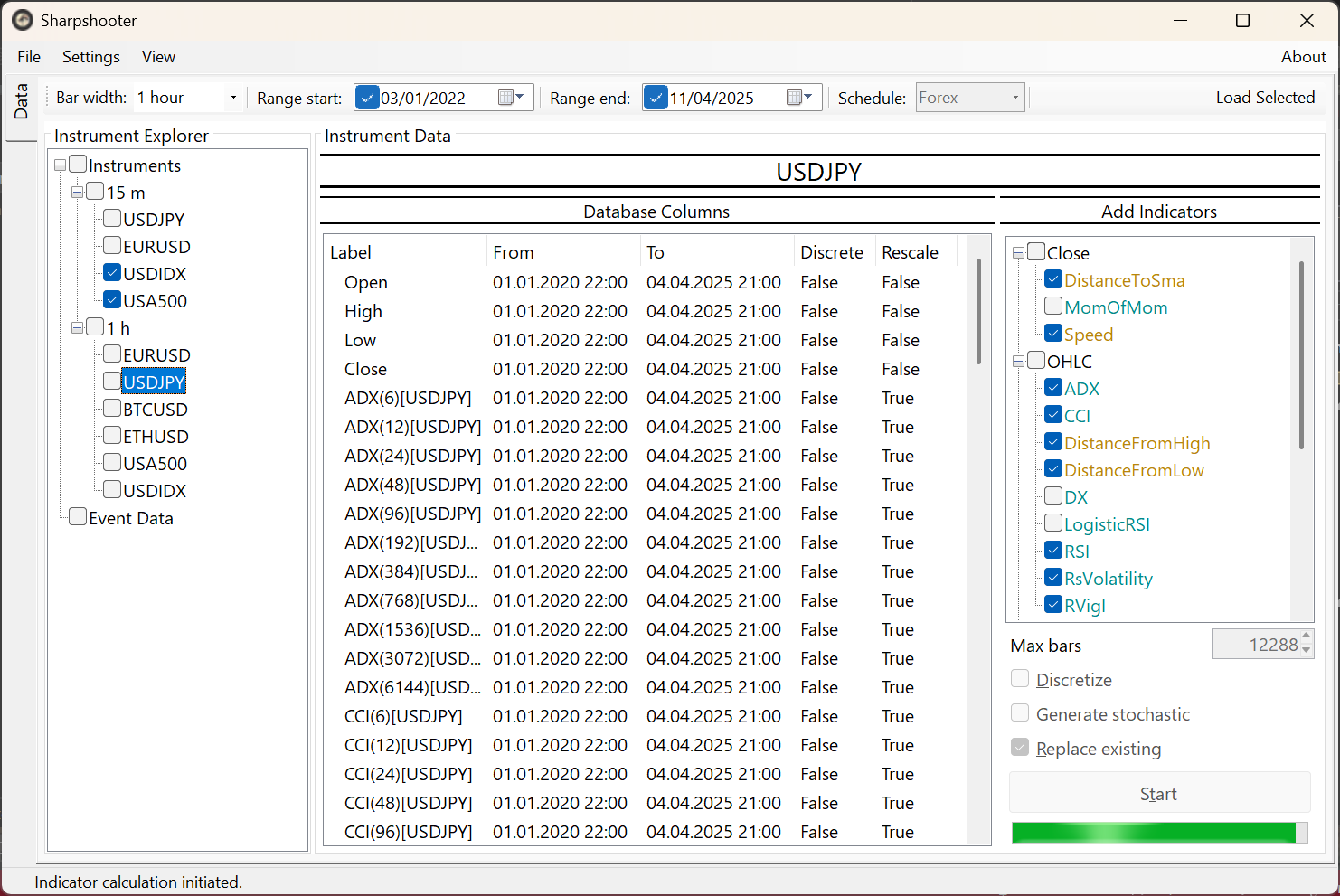Collapse the 1 h tree node
Image resolution: width=1340 pixels, height=896 pixels.
tap(77, 327)
